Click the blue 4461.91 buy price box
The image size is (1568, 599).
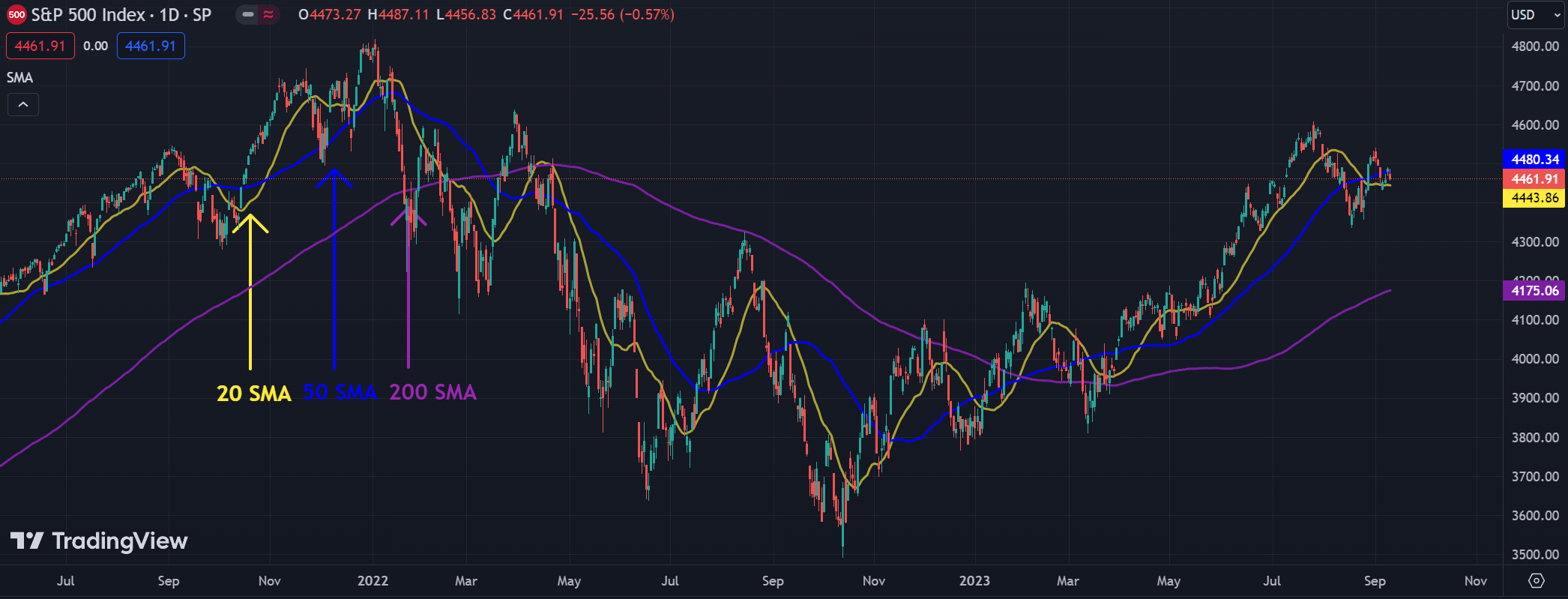151,46
